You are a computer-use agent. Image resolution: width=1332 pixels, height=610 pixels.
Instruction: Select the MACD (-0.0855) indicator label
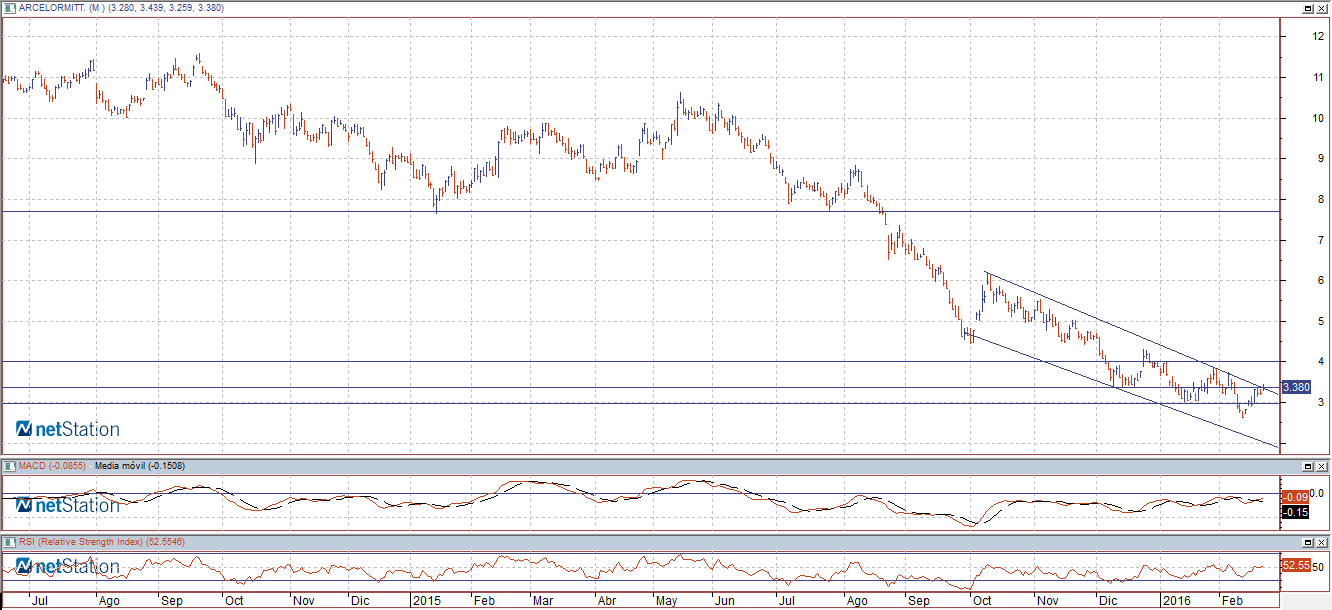[54, 466]
